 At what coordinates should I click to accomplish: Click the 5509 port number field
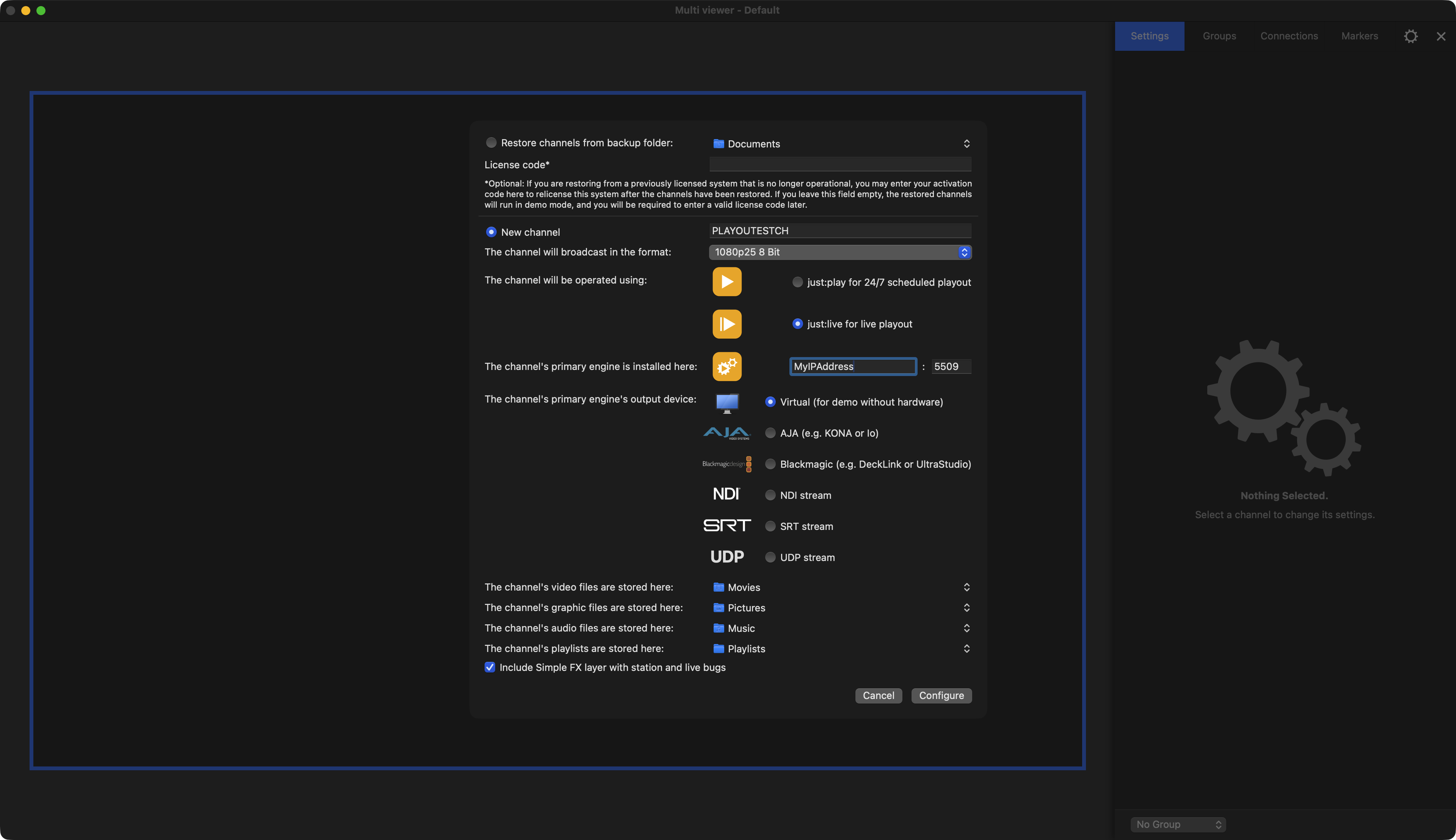click(951, 366)
